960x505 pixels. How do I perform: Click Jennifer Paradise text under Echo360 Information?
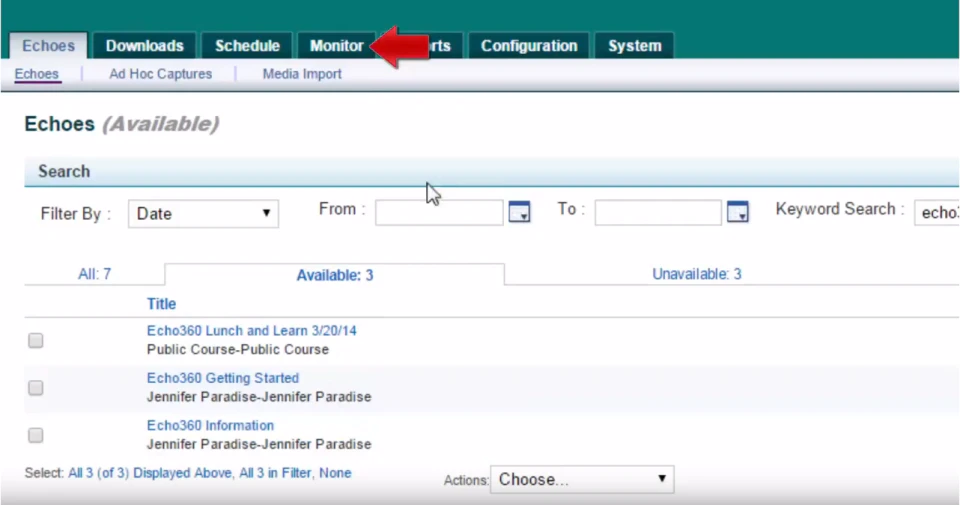tap(259, 444)
